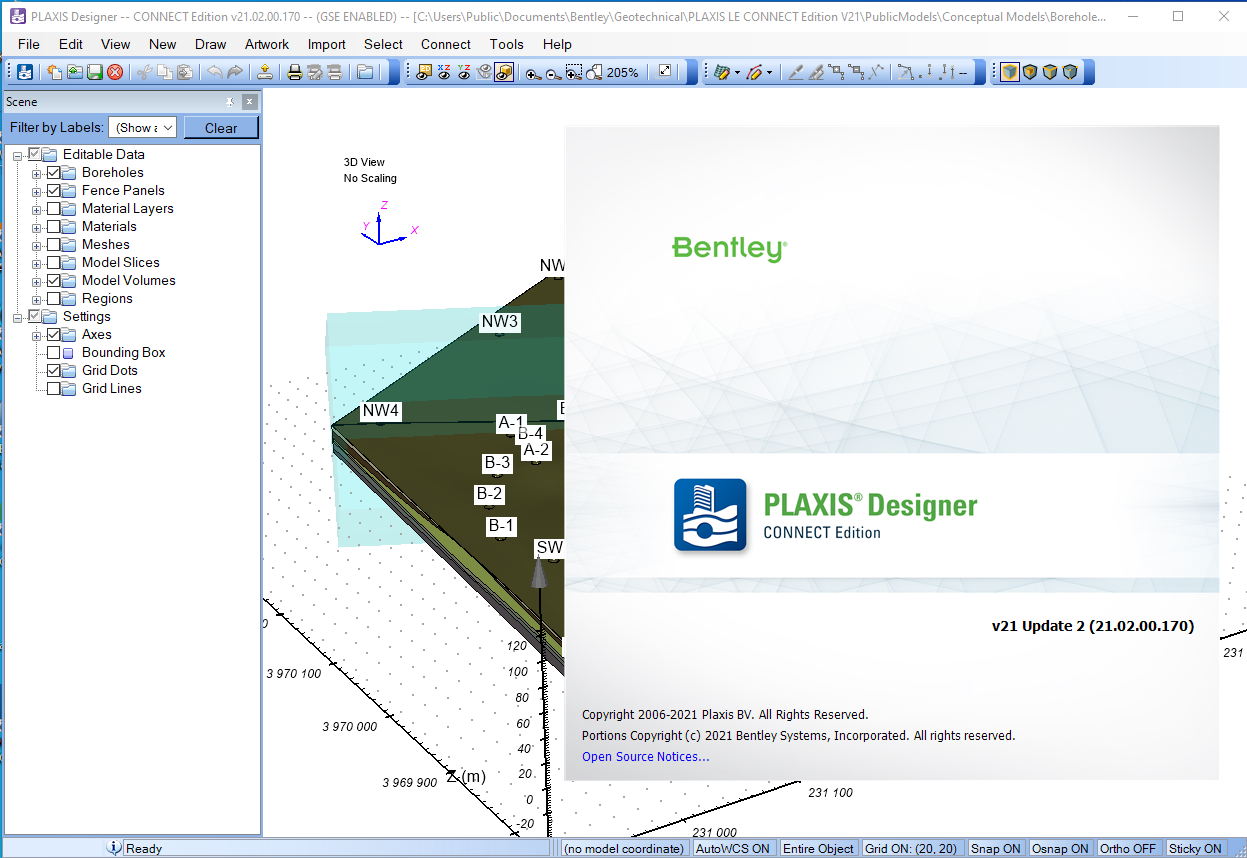
Task: Uncheck the Boreholes checkbox
Action: pyautogui.click(x=54, y=173)
